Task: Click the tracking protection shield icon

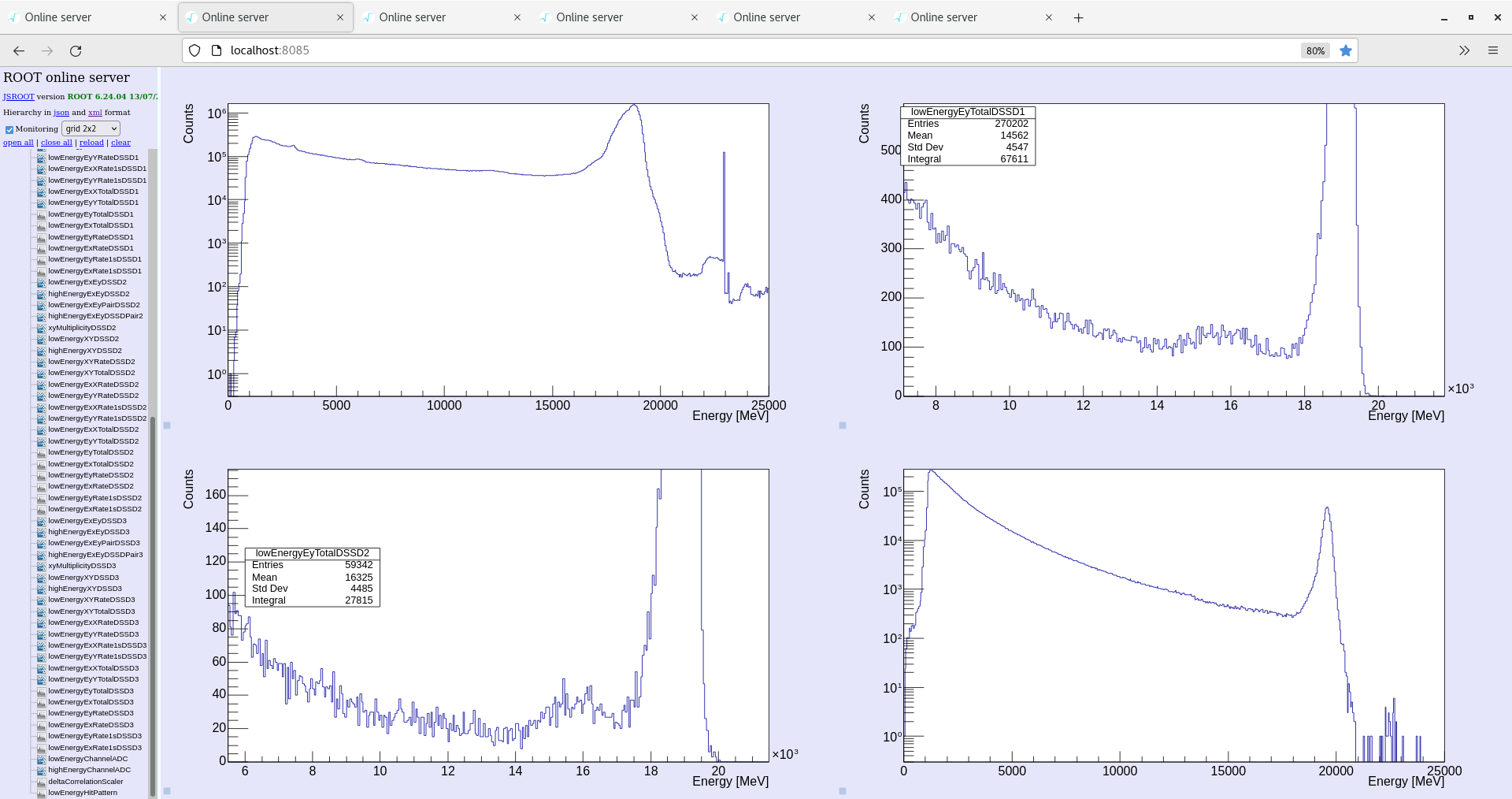Action: click(195, 50)
